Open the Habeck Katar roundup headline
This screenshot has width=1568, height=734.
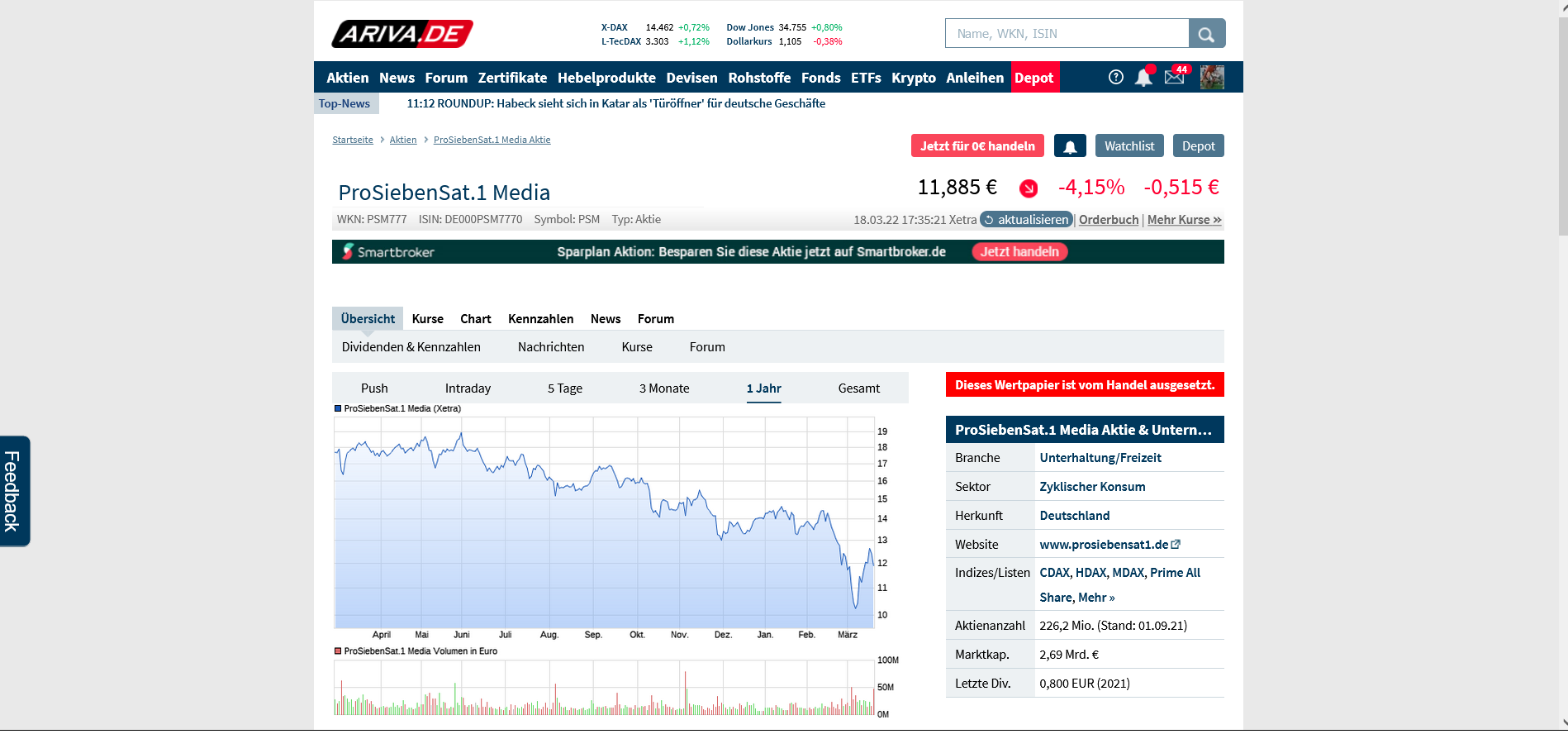616,103
